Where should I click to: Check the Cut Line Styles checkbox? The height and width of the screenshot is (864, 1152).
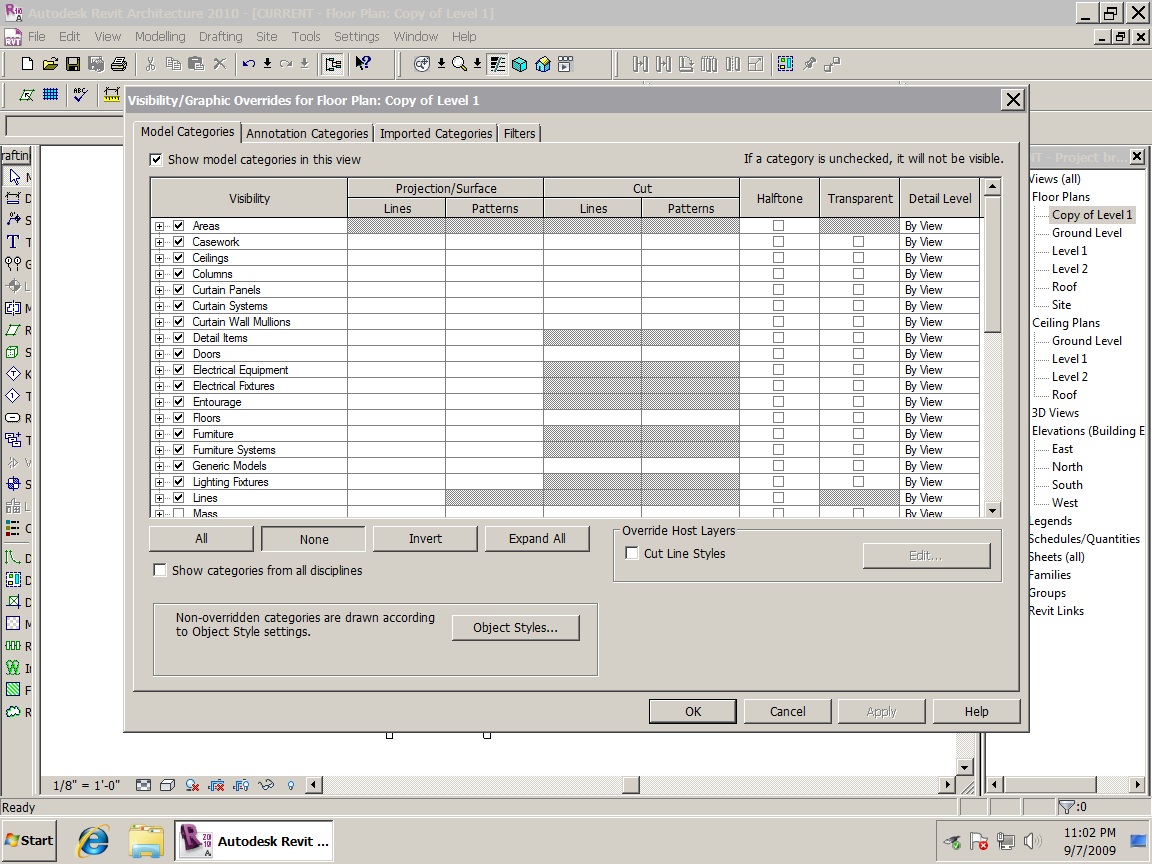(632, 553)
